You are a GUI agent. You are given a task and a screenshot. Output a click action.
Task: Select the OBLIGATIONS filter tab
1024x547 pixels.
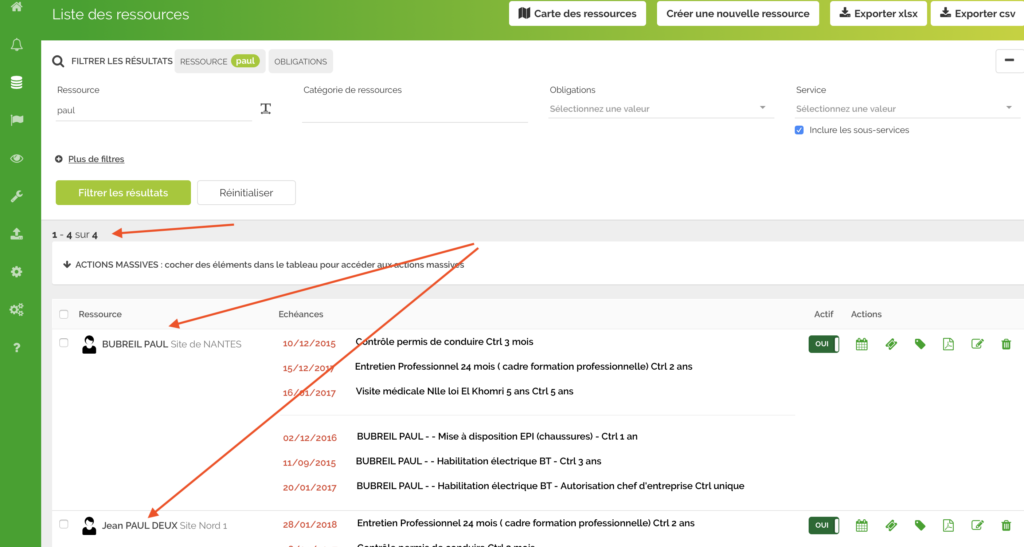click(300, 62)
